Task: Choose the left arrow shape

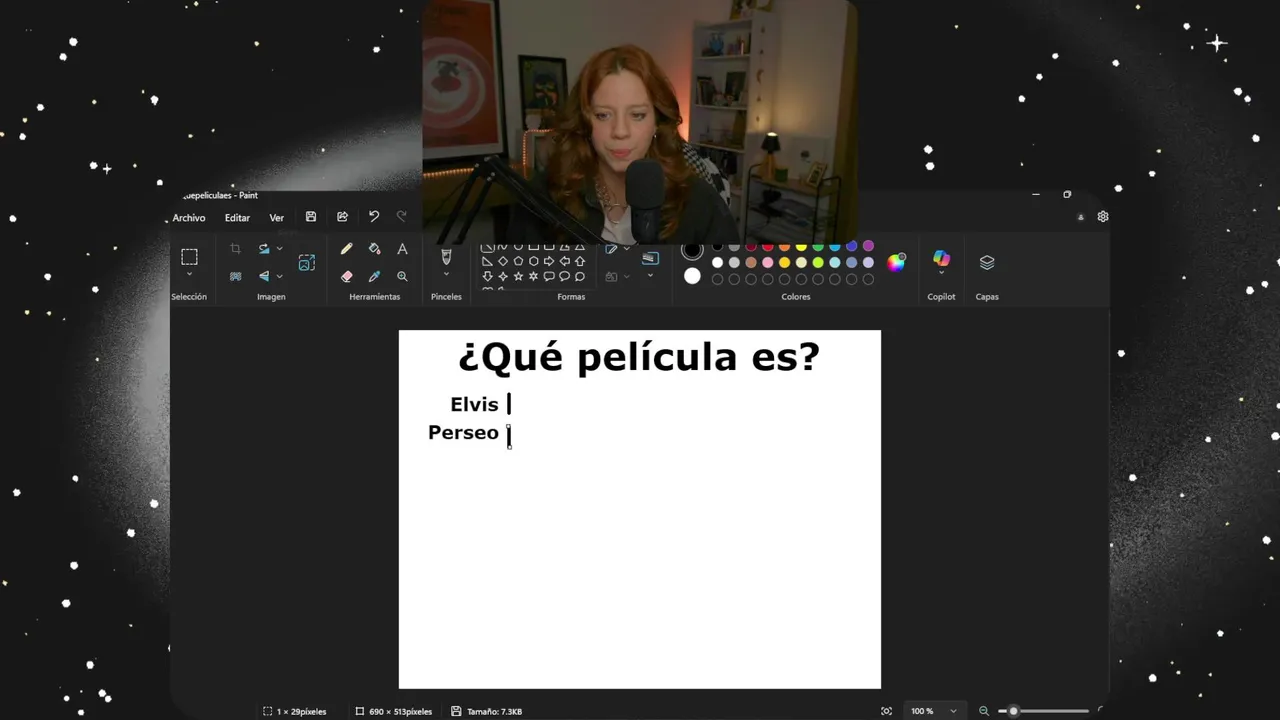Action: [564, 261]
